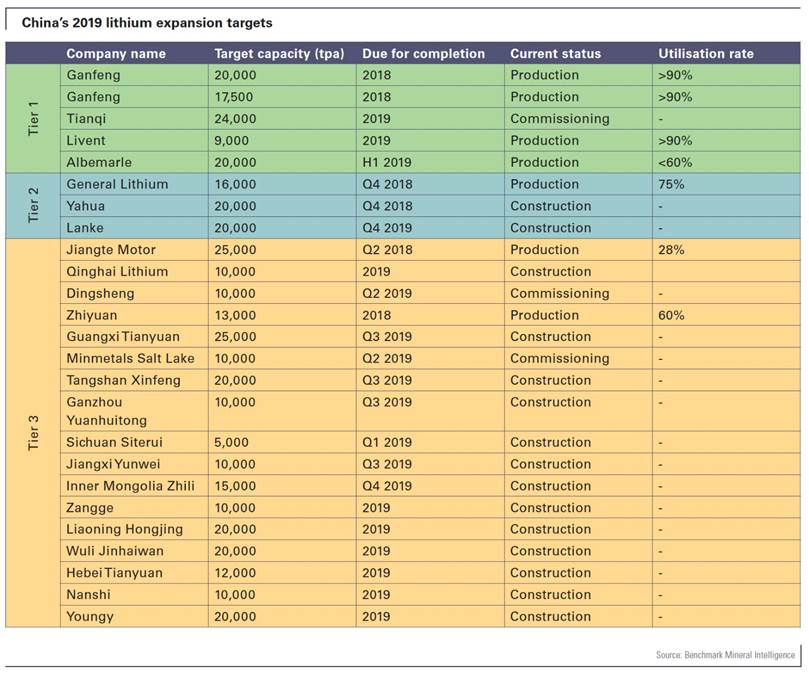Screen dimensions: 809x674
Task: Click the 'China's 2019 lithium expansion targets' title
Action: [x=140, y=22]
